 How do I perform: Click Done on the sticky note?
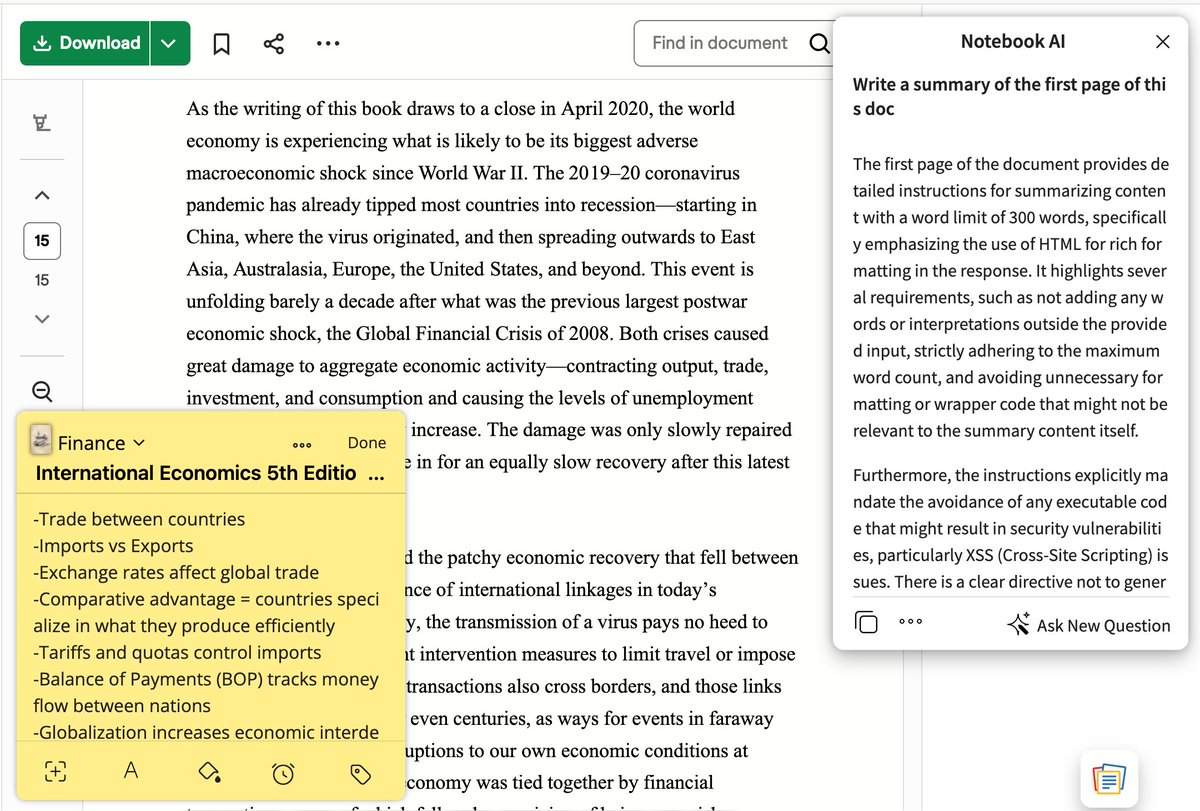[367, 443]
